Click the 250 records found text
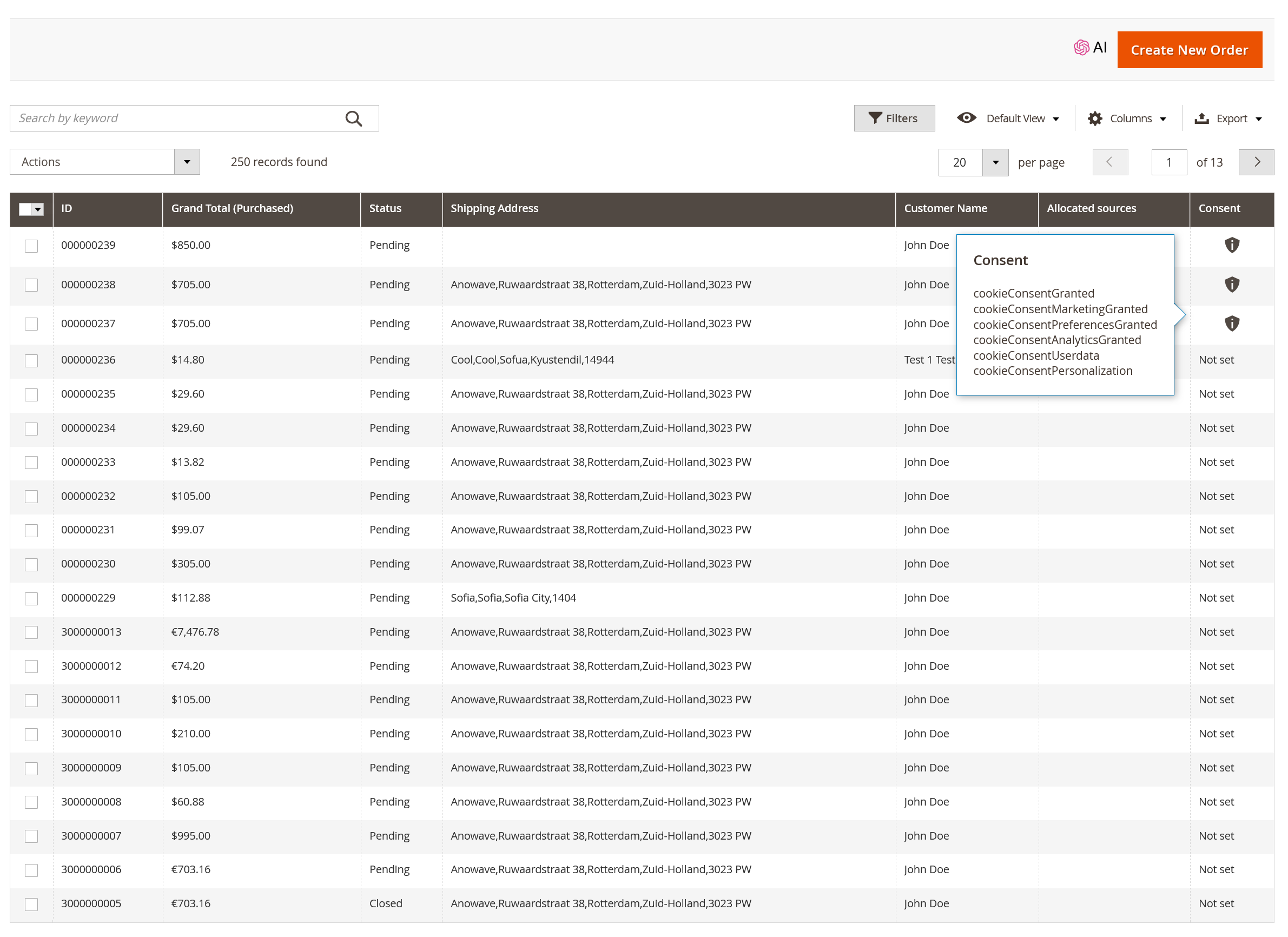This screenshot has height=937, width=1288. tap(279, 162)
